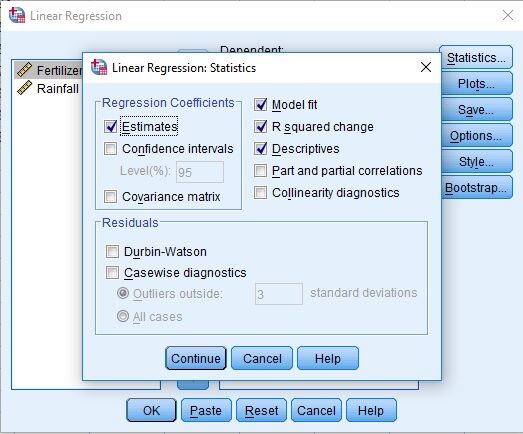523x434 pixels.
Task: Enable the Durbin-Watson residual test
Action: click(112, 252)
